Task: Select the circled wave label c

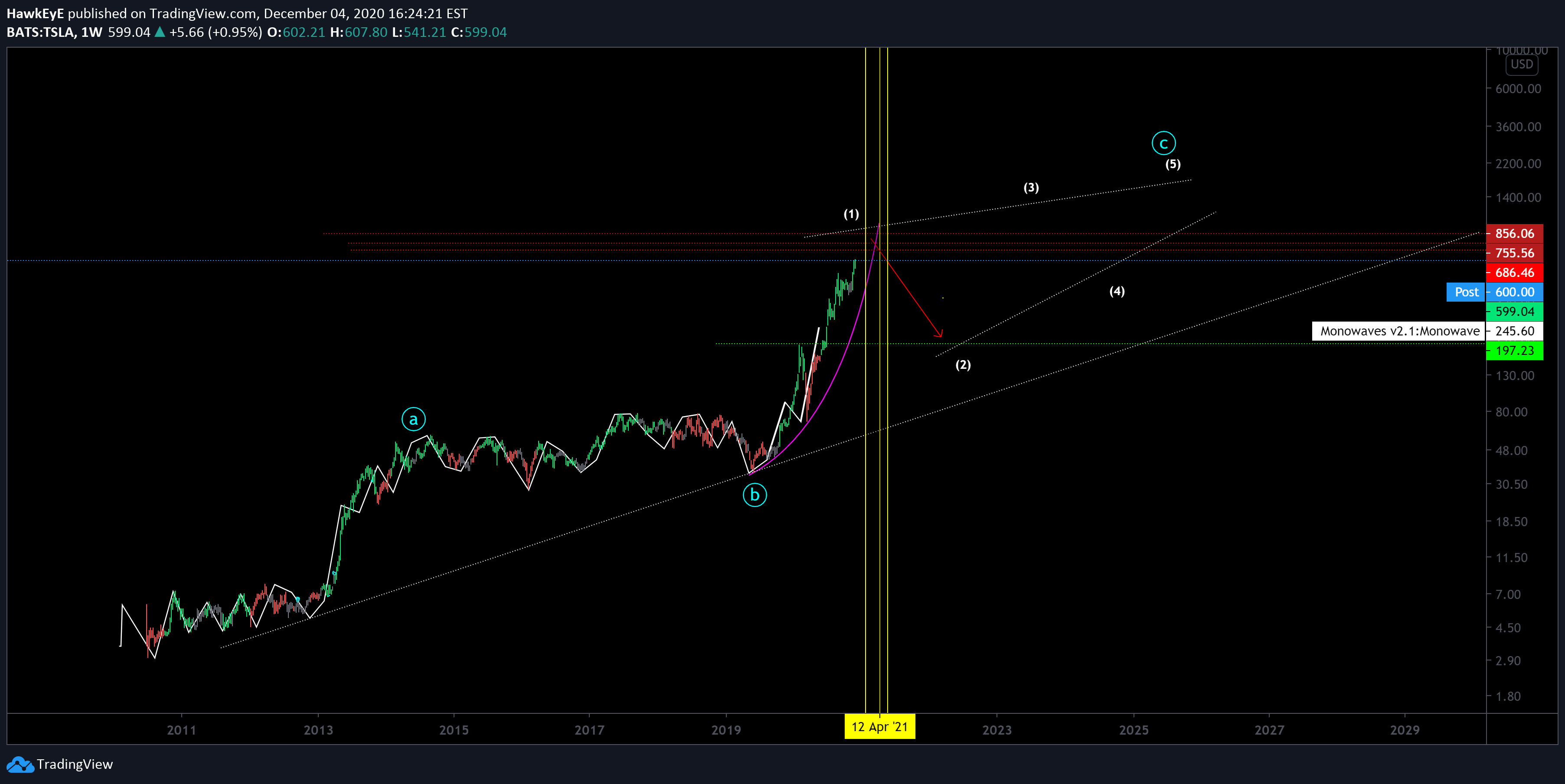Action: (1163, 143)
